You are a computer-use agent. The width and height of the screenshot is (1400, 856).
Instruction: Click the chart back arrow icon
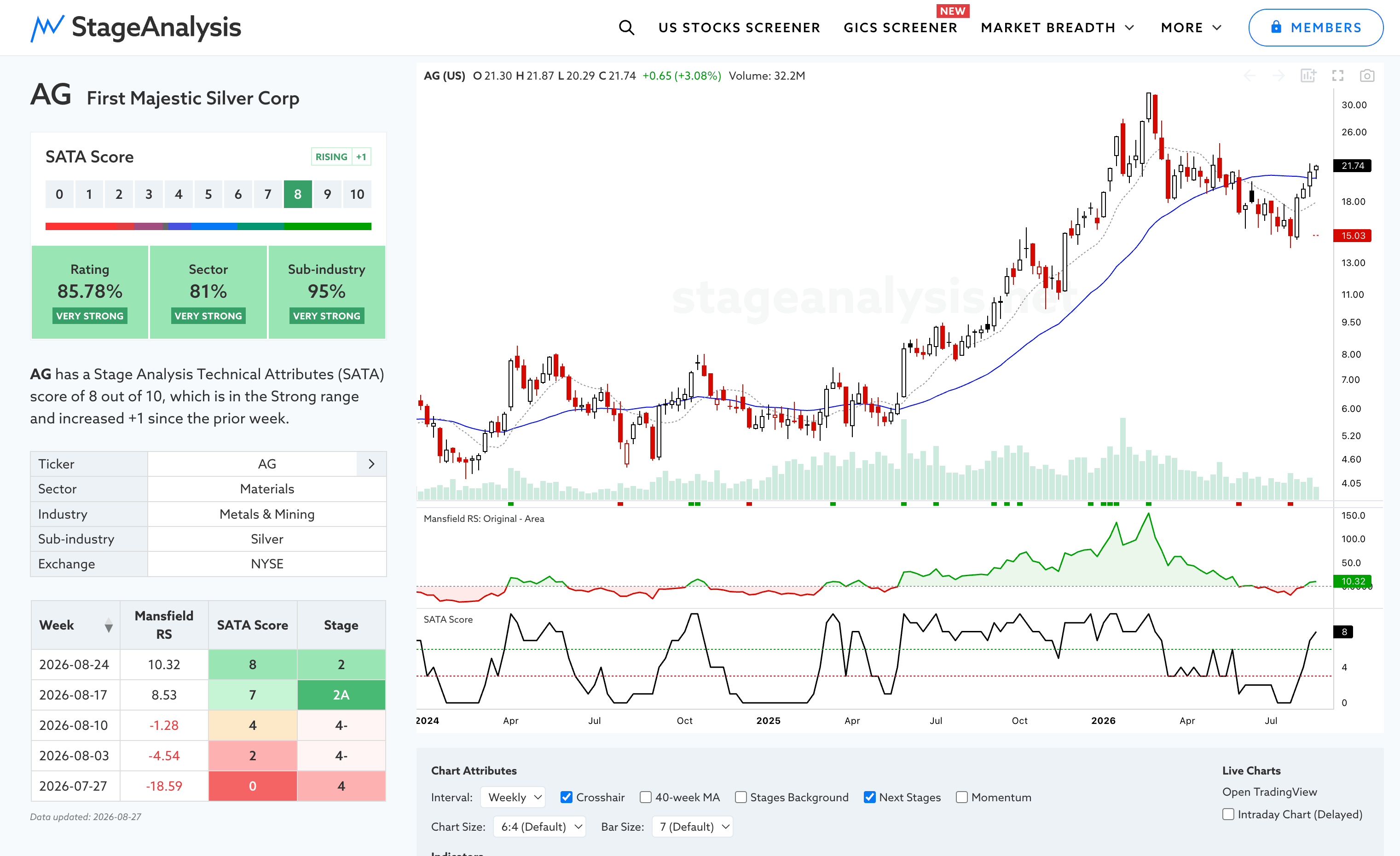(x=1250, y=75)
